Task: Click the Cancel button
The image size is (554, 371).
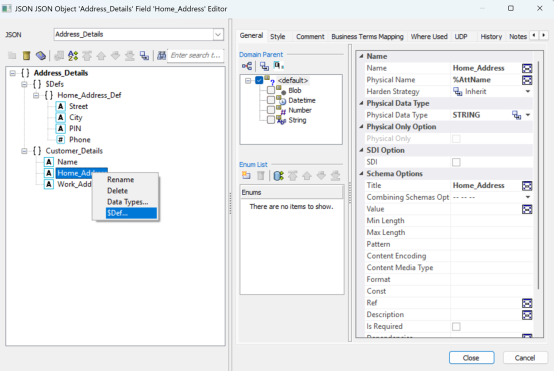Action: point(525,358)
